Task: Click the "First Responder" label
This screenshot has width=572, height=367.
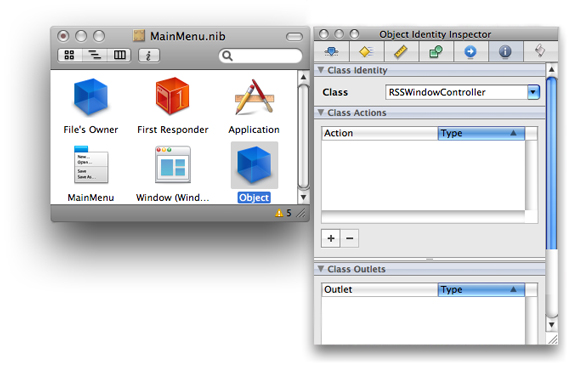Action: [x=173, y=130]
